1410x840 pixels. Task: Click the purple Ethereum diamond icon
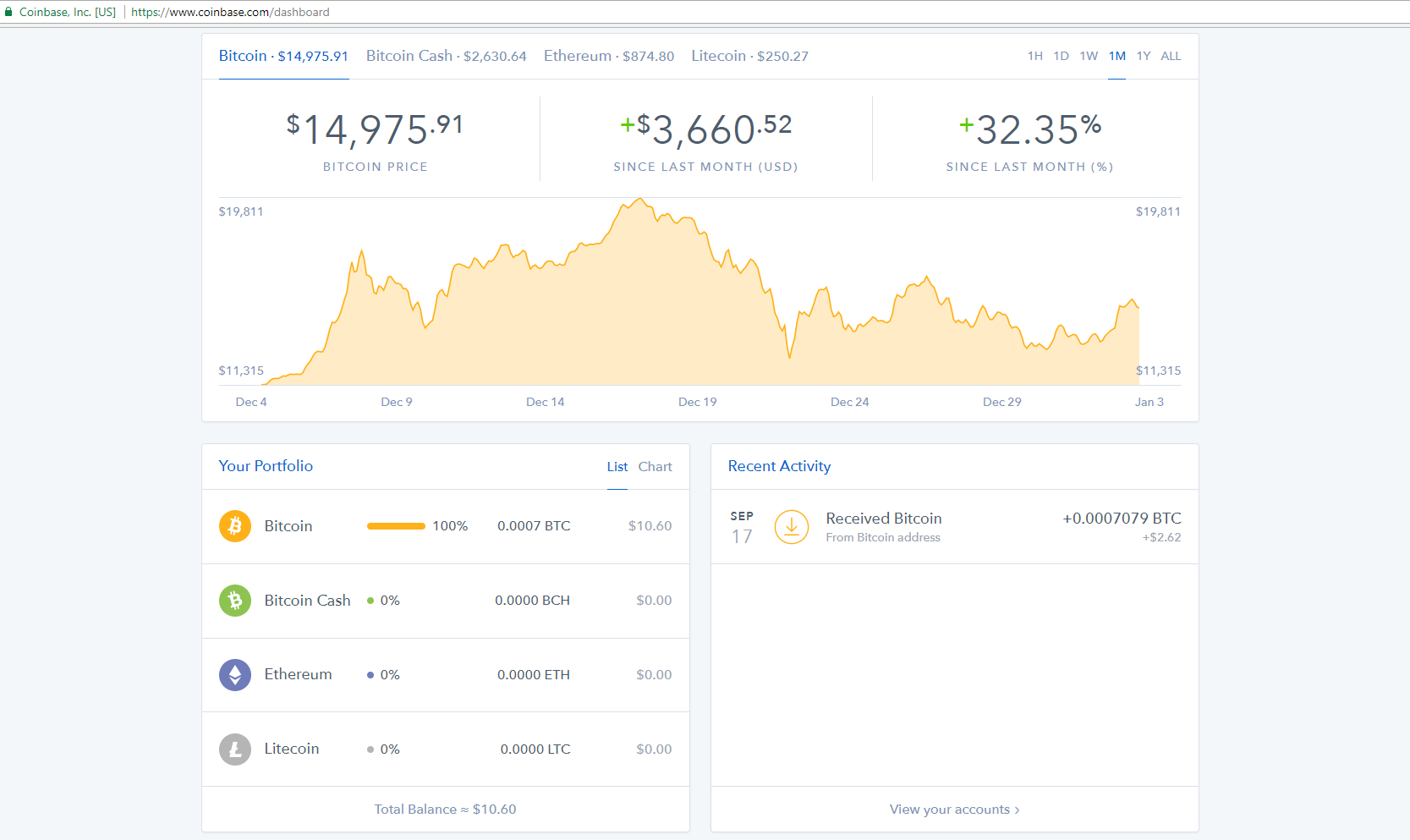point(235,675)
